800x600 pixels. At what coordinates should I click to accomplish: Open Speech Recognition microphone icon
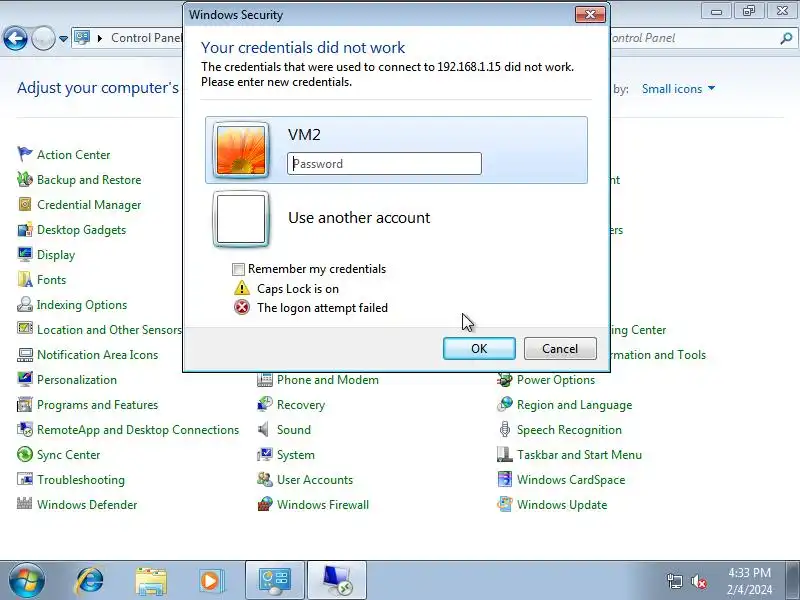[504, 429]
